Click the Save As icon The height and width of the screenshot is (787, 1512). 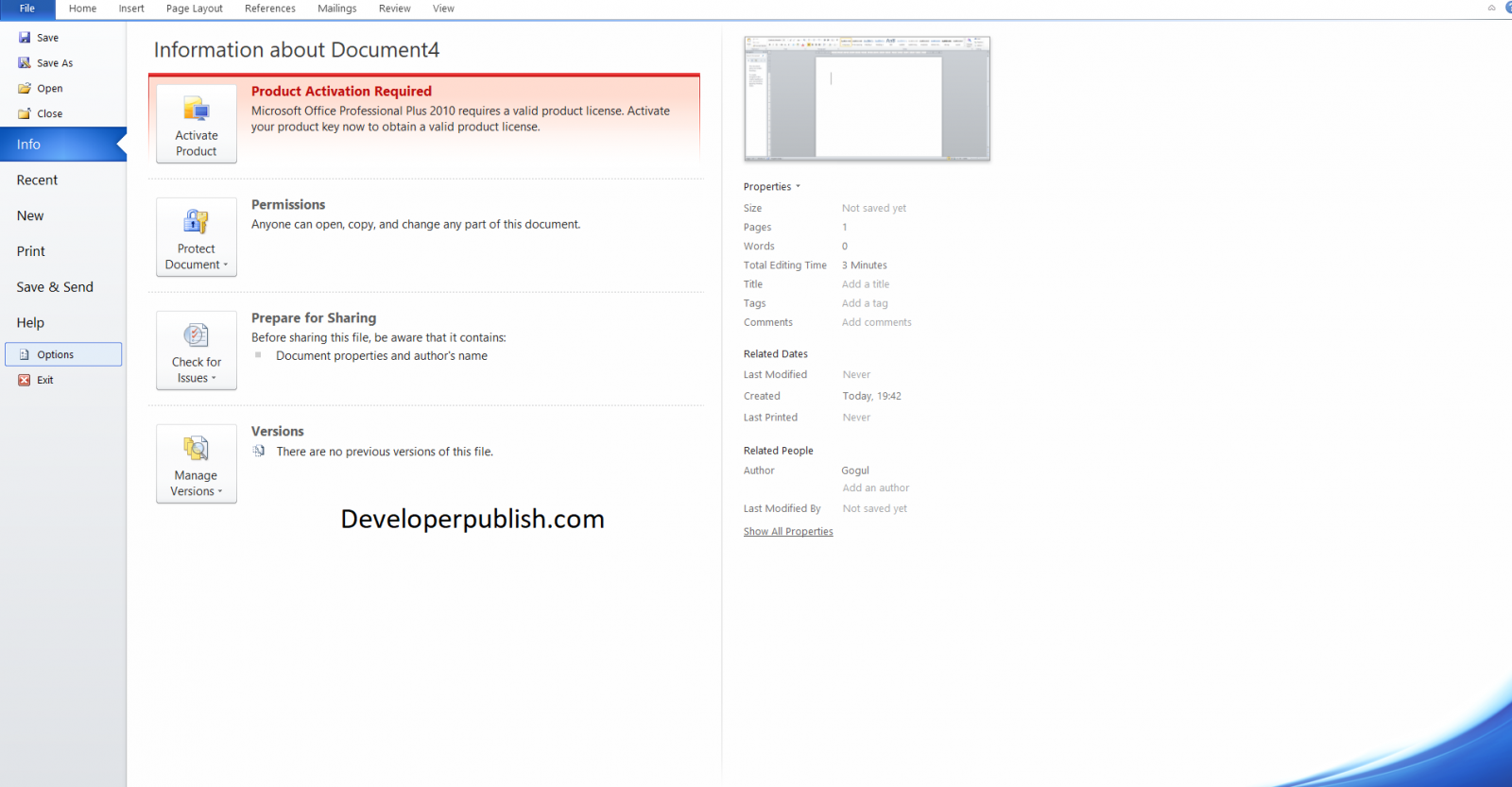click(25, 63)
